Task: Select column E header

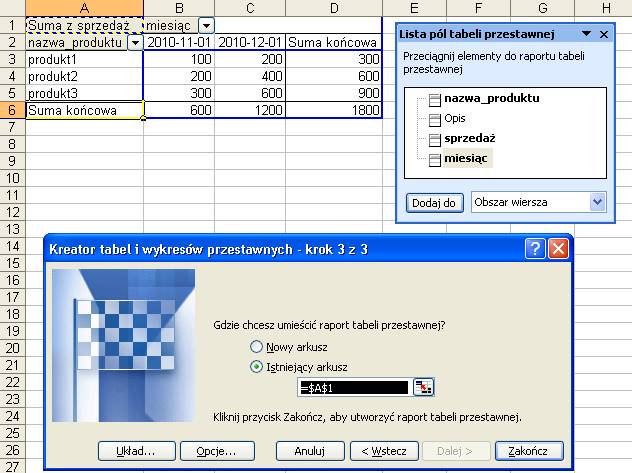Action: pos(414,8)
